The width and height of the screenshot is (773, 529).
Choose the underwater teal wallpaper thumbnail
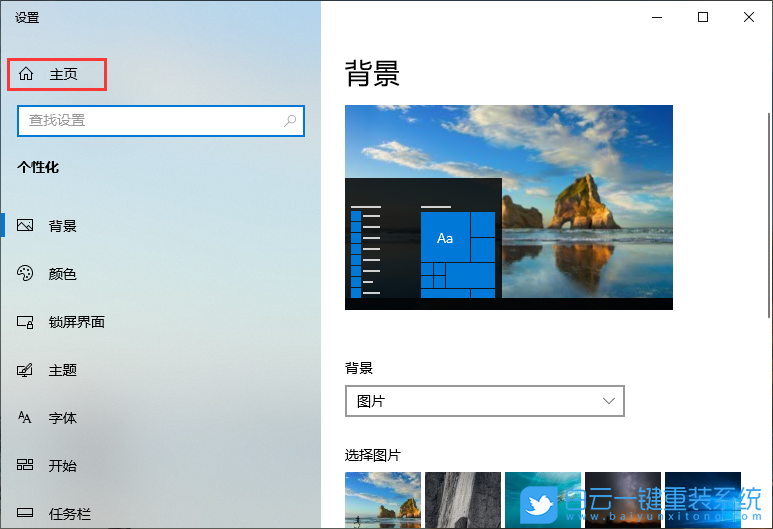coord(543,500)
